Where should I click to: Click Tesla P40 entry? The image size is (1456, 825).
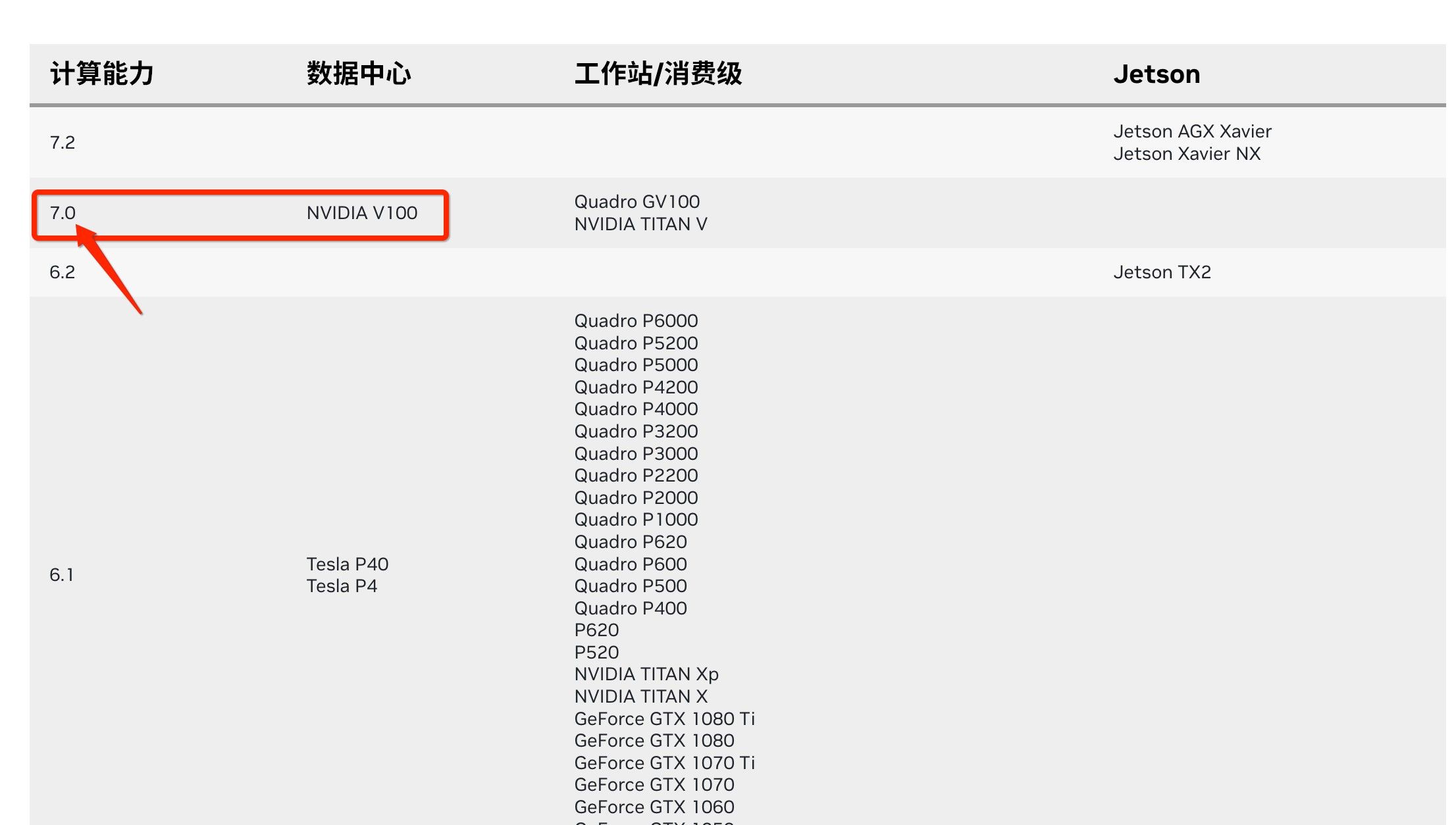coord(348,564)
